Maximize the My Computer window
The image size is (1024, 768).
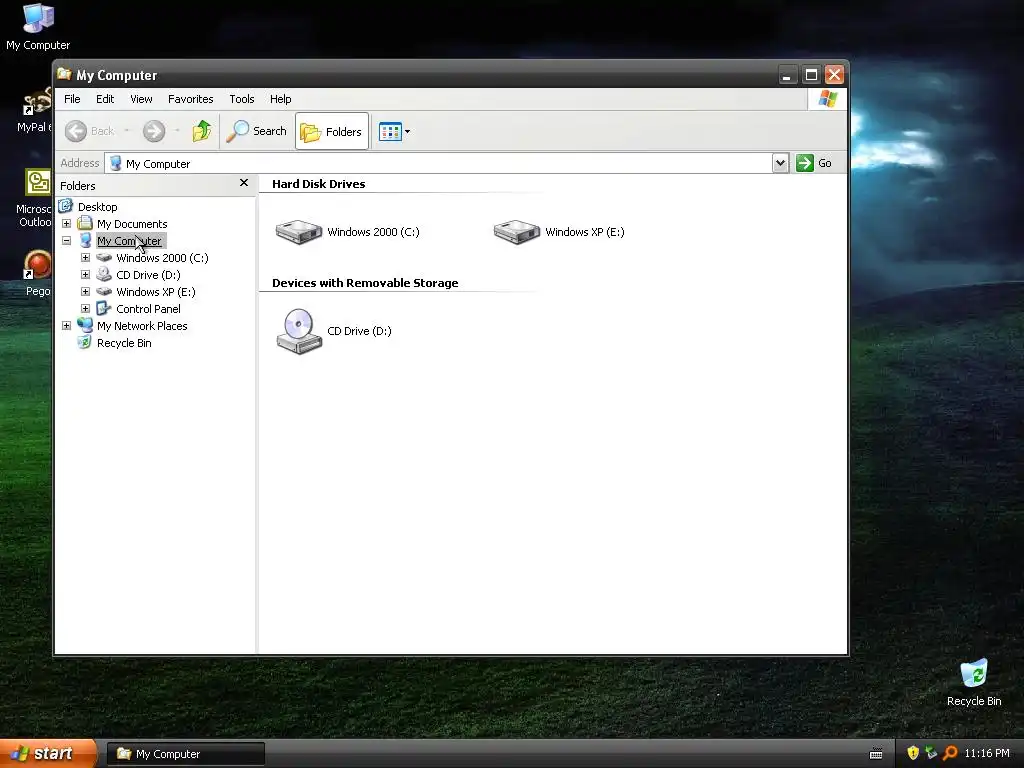pyautogui.click(x=810, y=74)
